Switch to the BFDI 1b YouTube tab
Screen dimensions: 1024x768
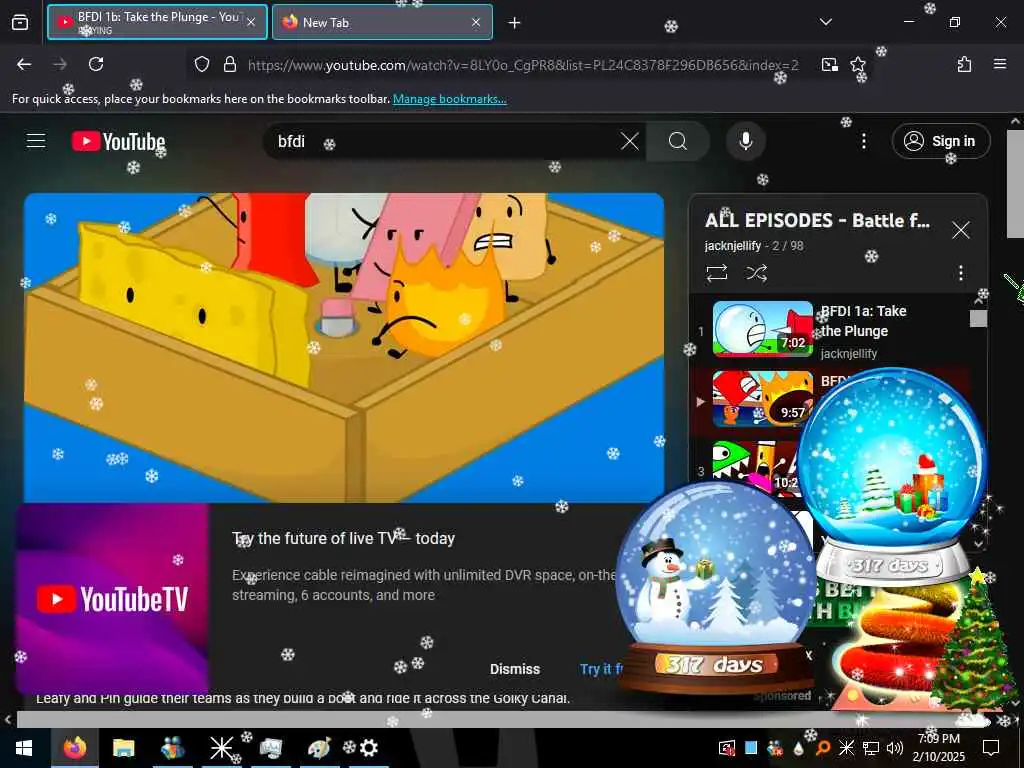coord(157,22)
